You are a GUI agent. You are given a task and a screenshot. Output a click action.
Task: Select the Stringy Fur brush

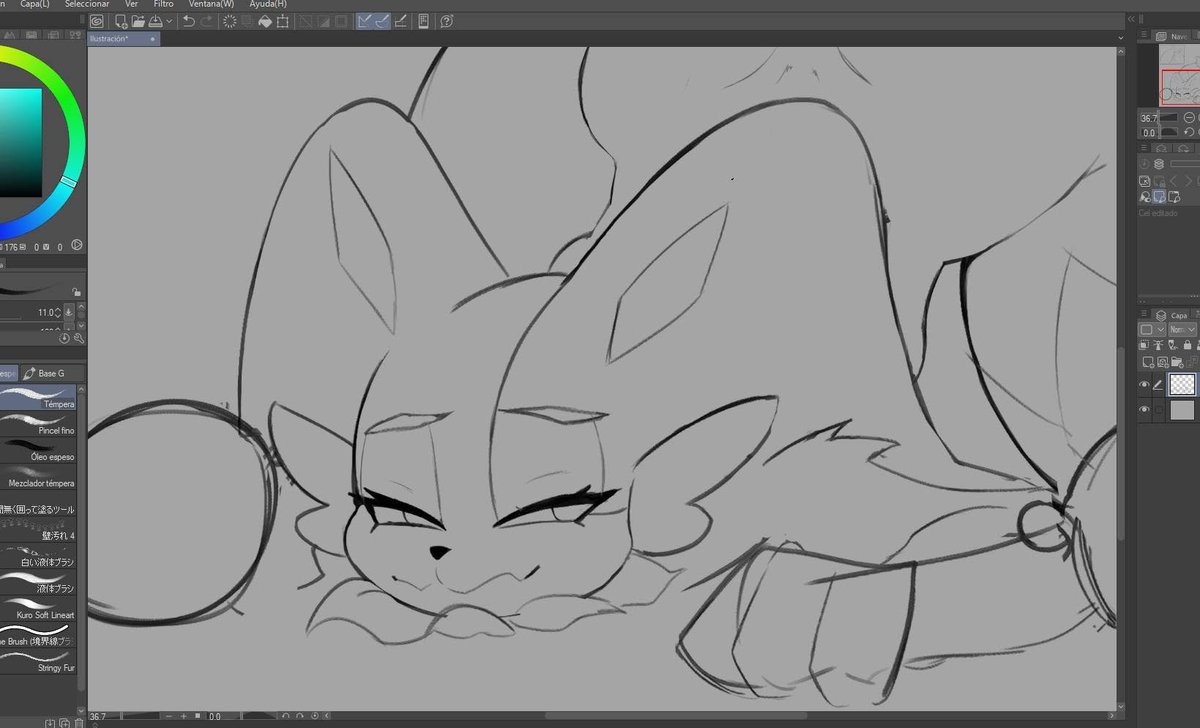tap(38, 660)
